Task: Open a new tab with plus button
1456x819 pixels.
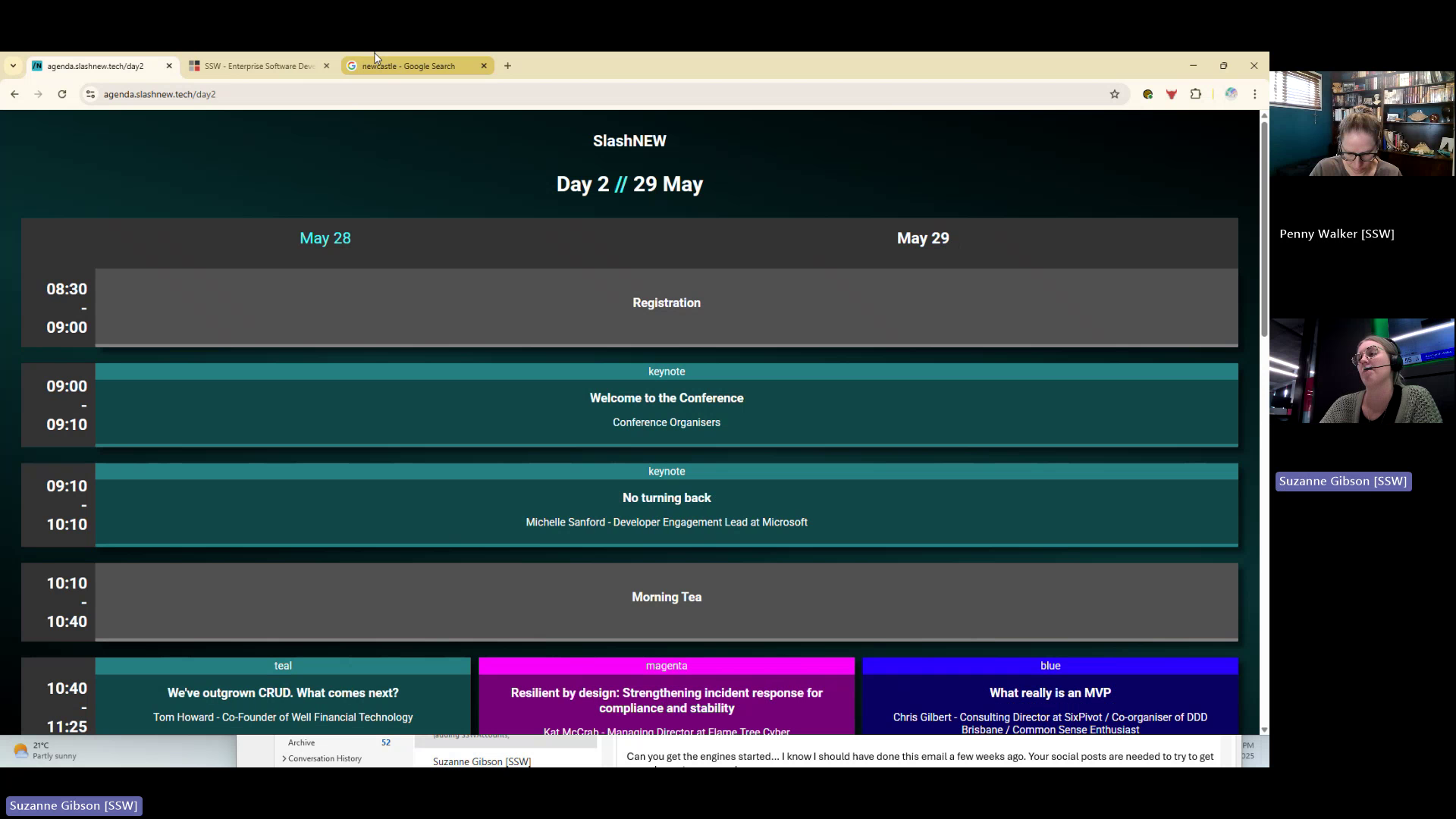Action: coord(507,66)
